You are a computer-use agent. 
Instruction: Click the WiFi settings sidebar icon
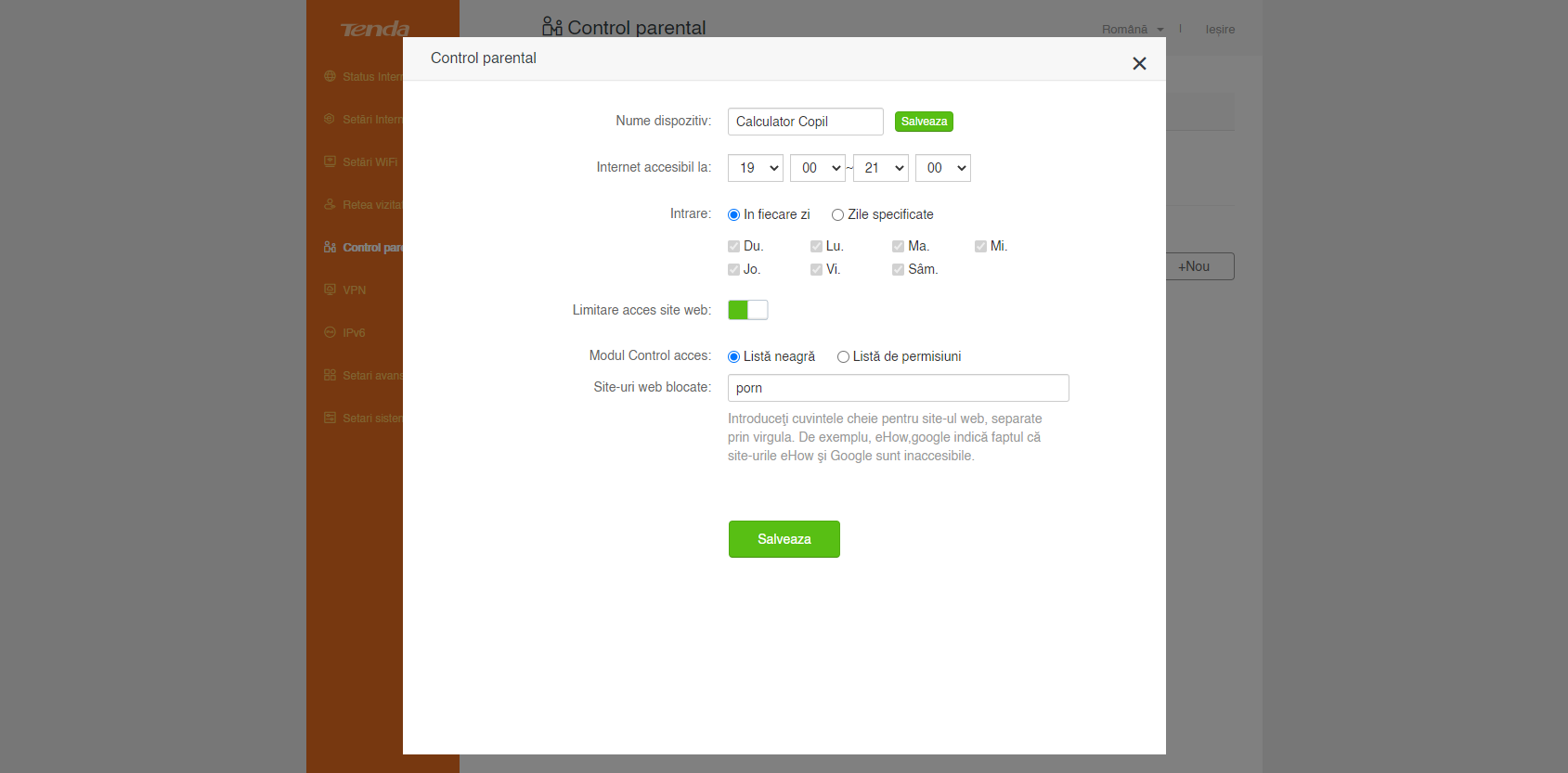pyautogui.click(x=330, y=161)
